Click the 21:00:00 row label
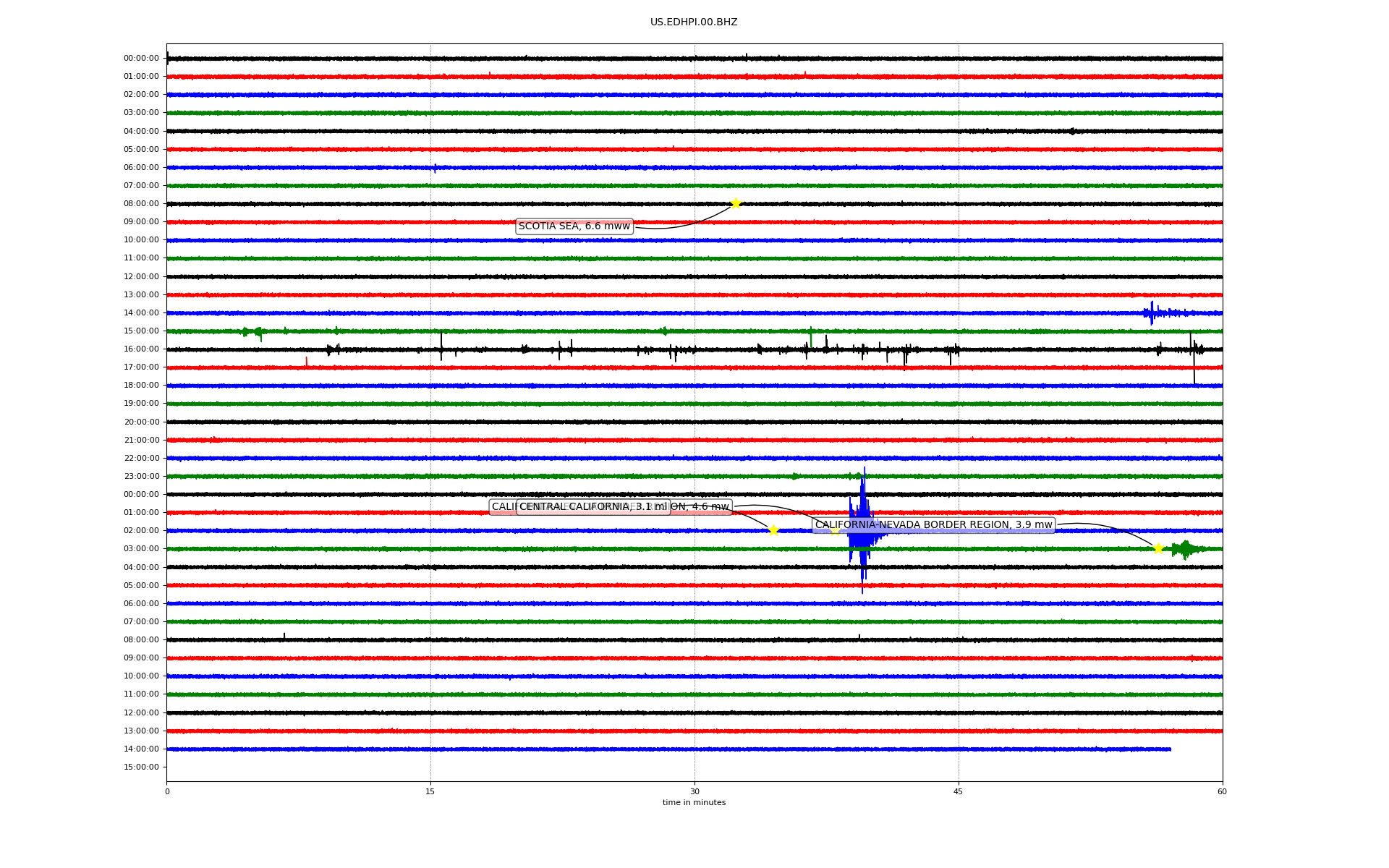Screen dimensions: 1389x868 coord(141,440)
